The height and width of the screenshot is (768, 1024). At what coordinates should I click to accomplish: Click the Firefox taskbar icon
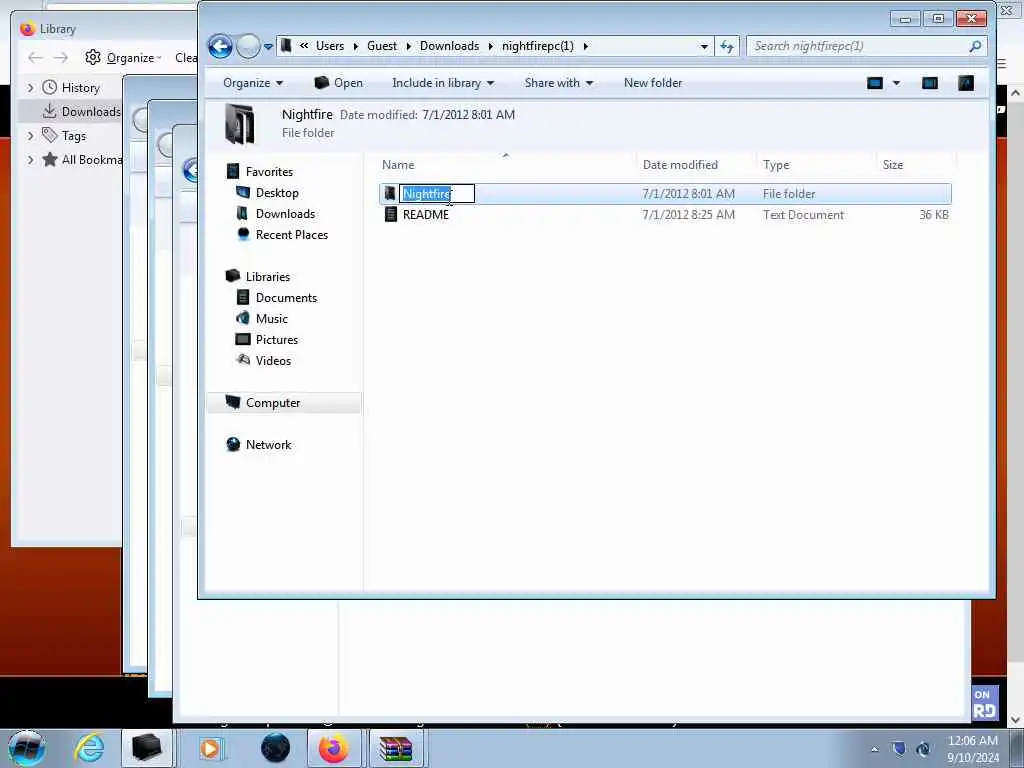[x=334, y=748]
